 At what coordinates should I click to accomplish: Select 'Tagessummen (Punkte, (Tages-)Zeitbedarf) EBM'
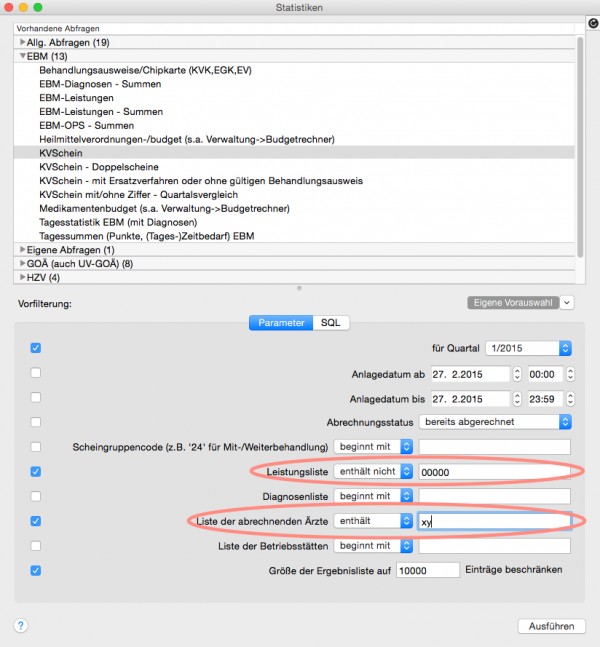(x=146, y=236)
